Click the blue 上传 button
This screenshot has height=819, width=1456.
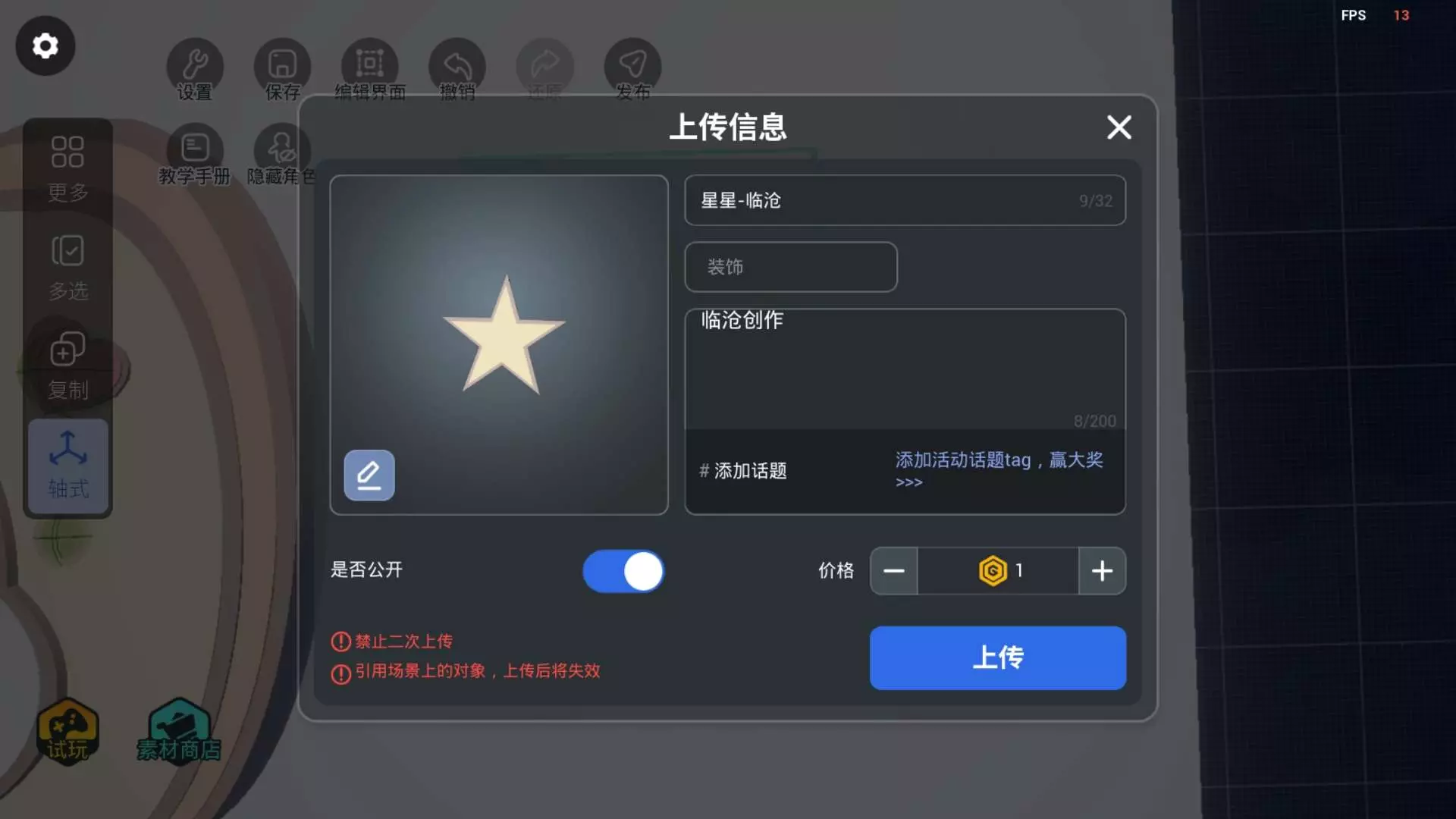pos(998,658)
